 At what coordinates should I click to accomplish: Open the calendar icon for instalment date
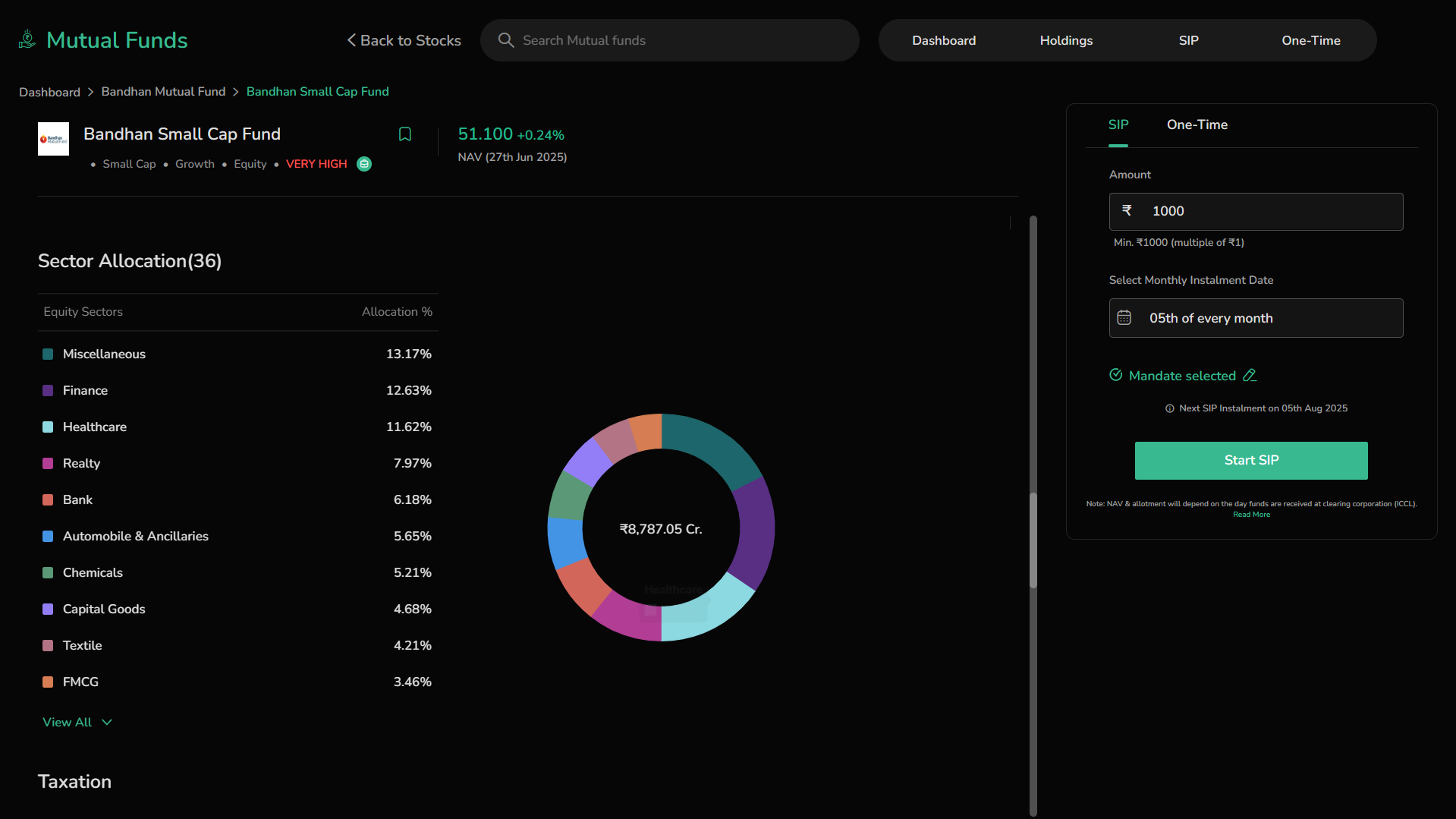(x=1124, y=318)
